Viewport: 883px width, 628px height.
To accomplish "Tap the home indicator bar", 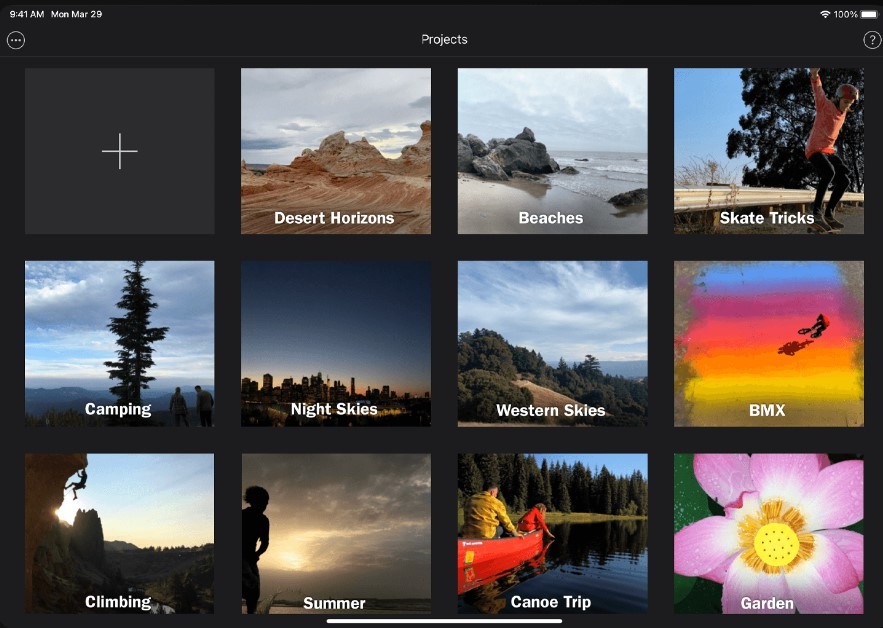I will coord(444,621).
